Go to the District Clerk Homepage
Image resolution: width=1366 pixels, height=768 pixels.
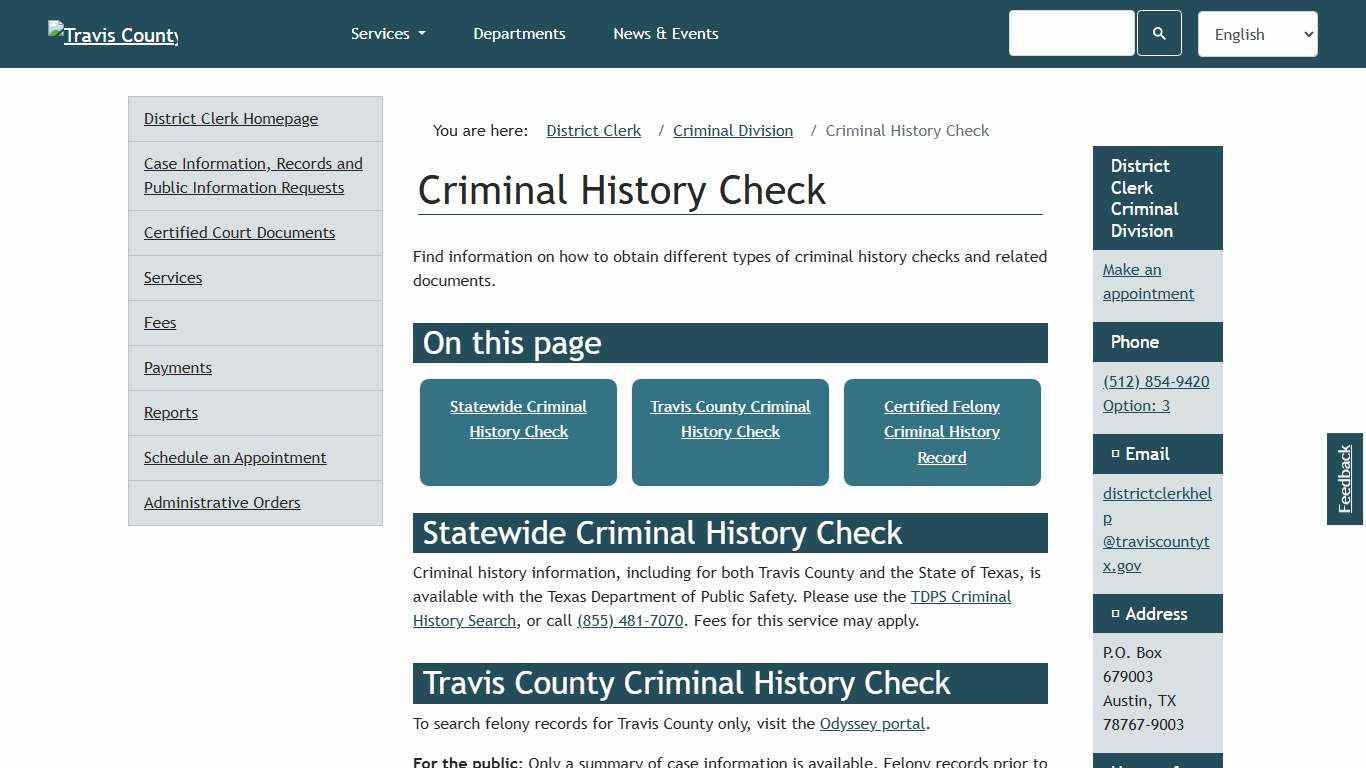click(230, 118)
